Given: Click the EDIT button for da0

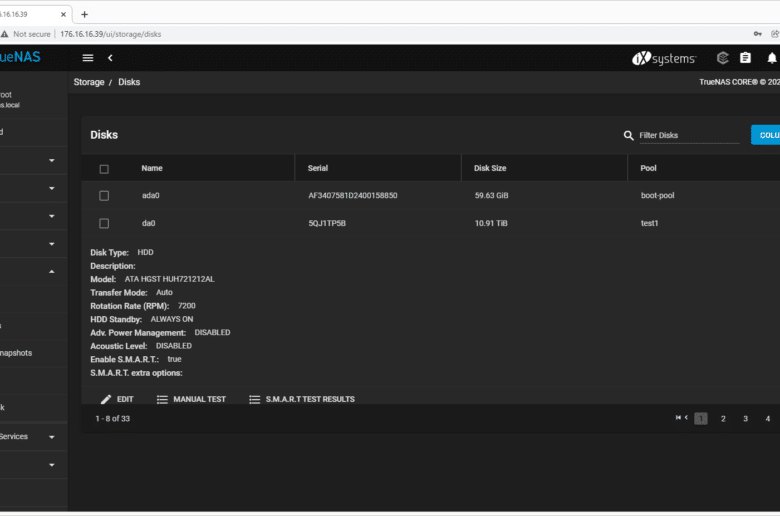Looking at the screenshot, I should [x=117, y=399].
